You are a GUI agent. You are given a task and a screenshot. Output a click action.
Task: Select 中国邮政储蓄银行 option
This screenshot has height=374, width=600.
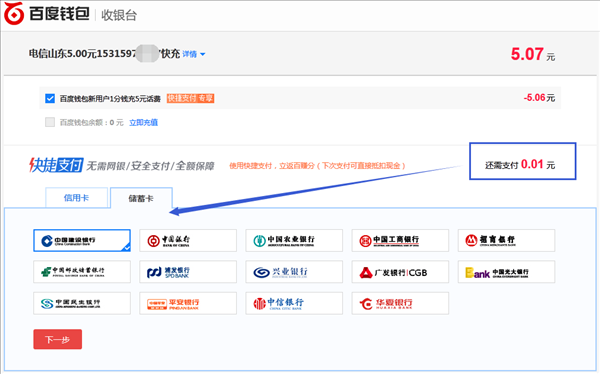(82, 272)
